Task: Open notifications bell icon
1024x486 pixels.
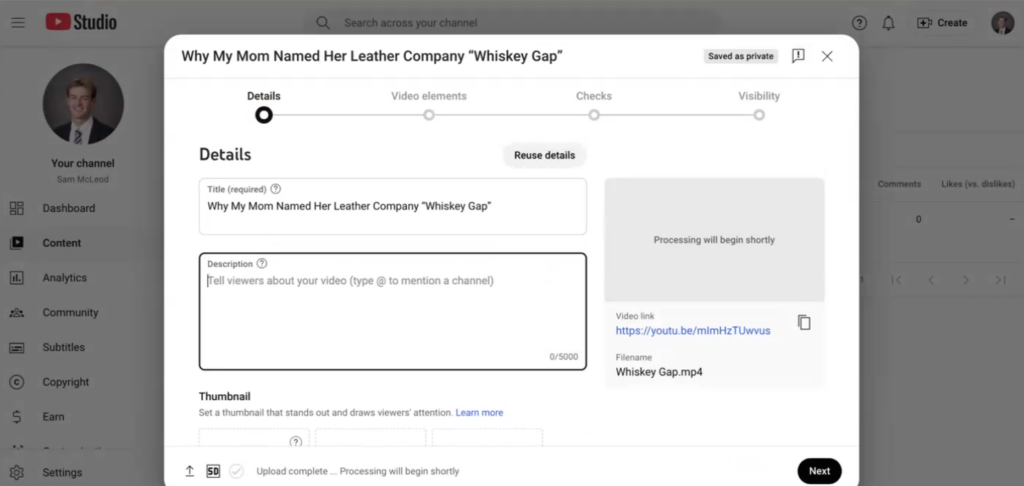Action: tap(888, 23)
